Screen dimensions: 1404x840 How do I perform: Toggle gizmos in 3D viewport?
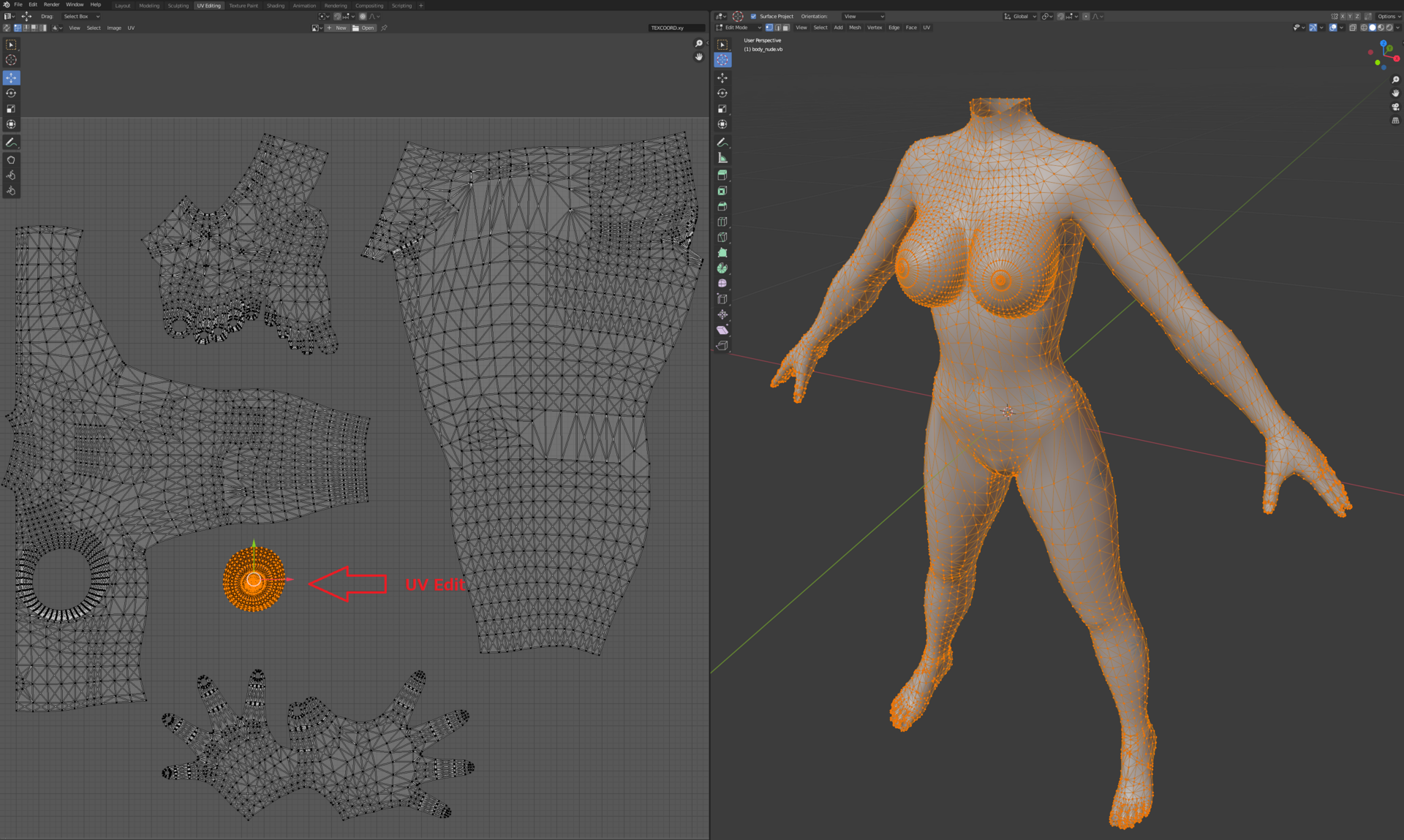1313,28
